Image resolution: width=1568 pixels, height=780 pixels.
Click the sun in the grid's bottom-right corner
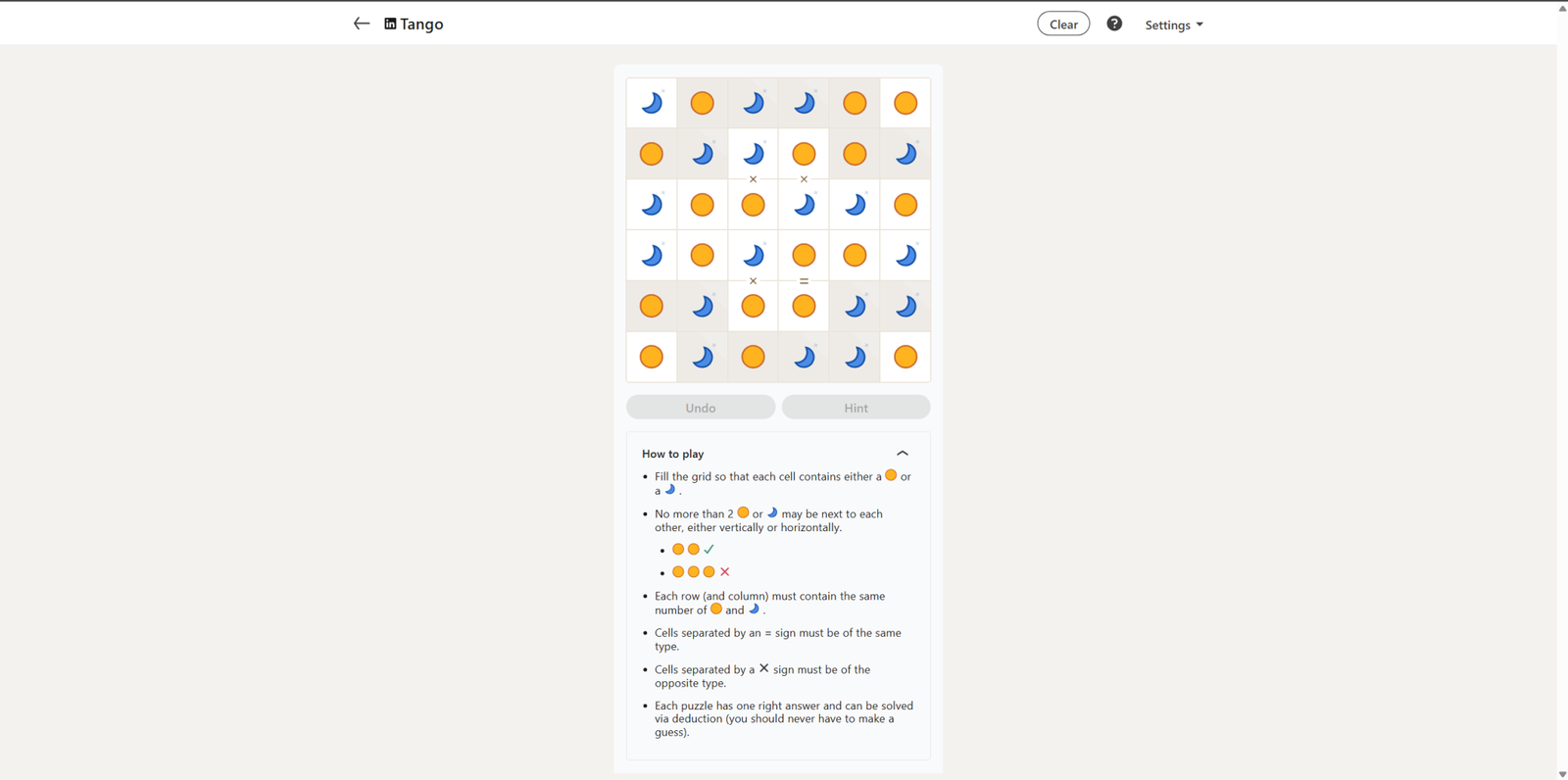906,357
